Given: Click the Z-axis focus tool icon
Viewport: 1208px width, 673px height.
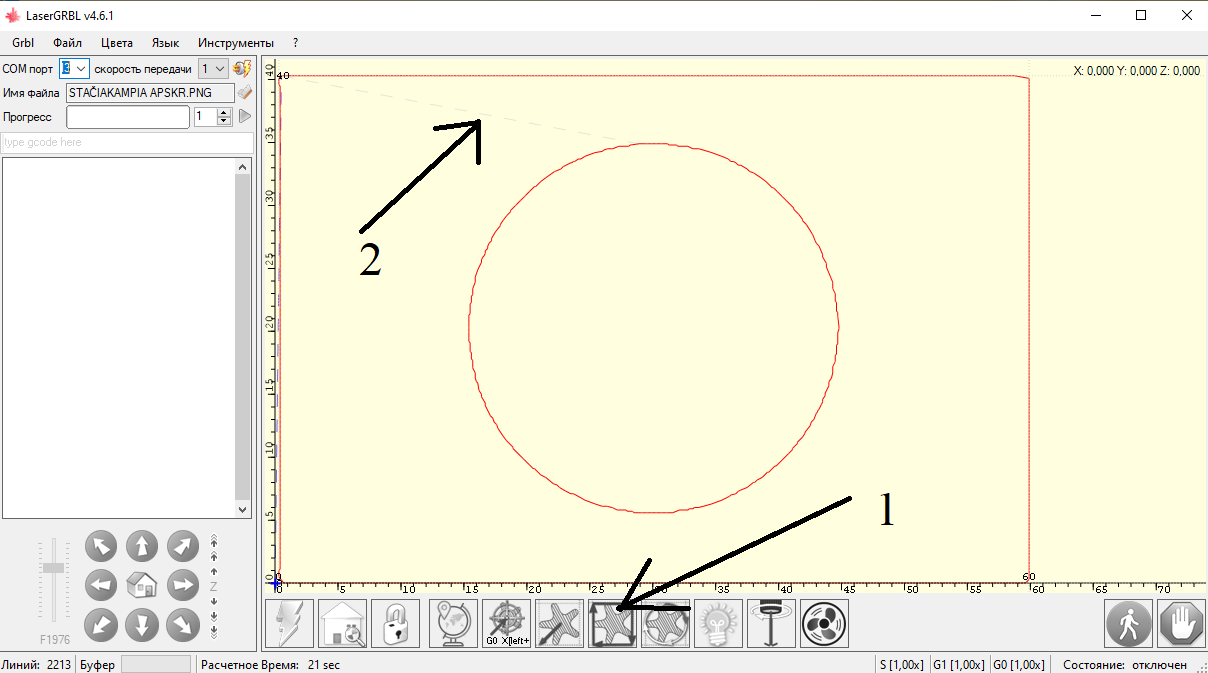Looking at the screenshot, I should pyautogui.click(x=771, y=623).
